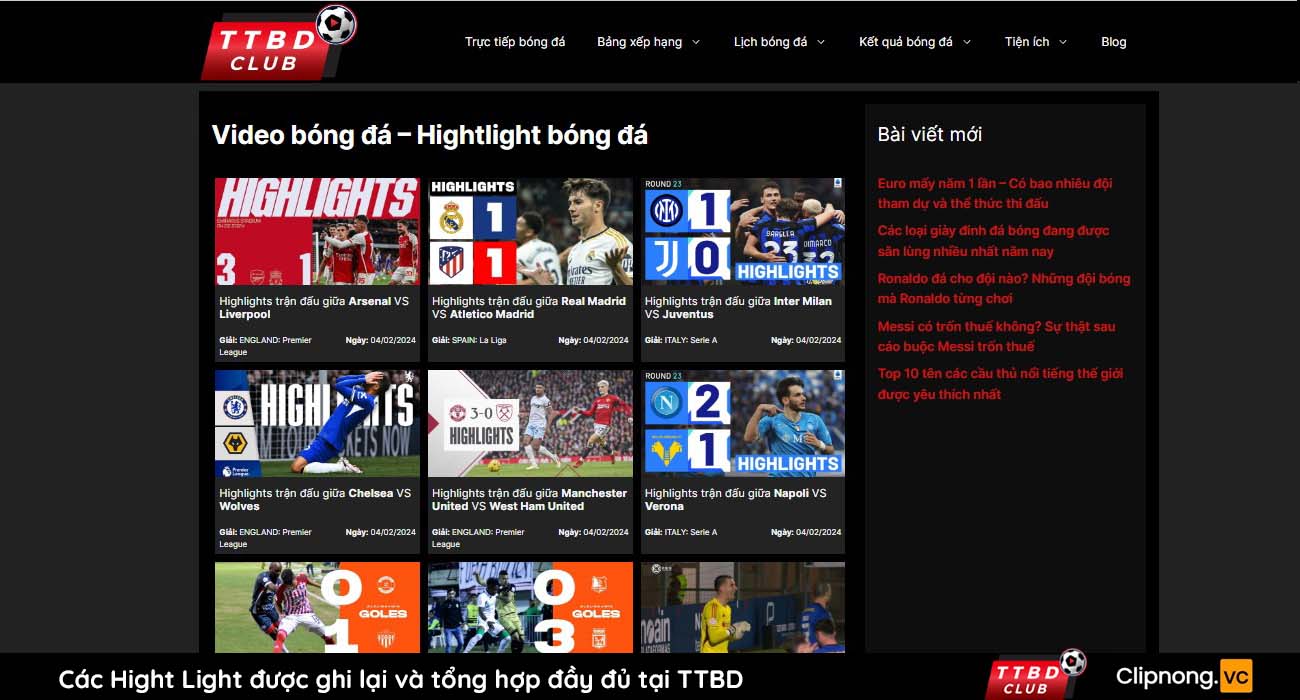Go to Trực tiếp bóng đá menu item

coord(515,42)
